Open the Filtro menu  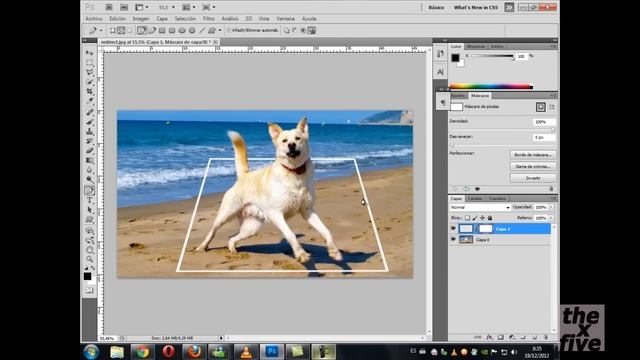pyautogui.click(x=209, y=19)
